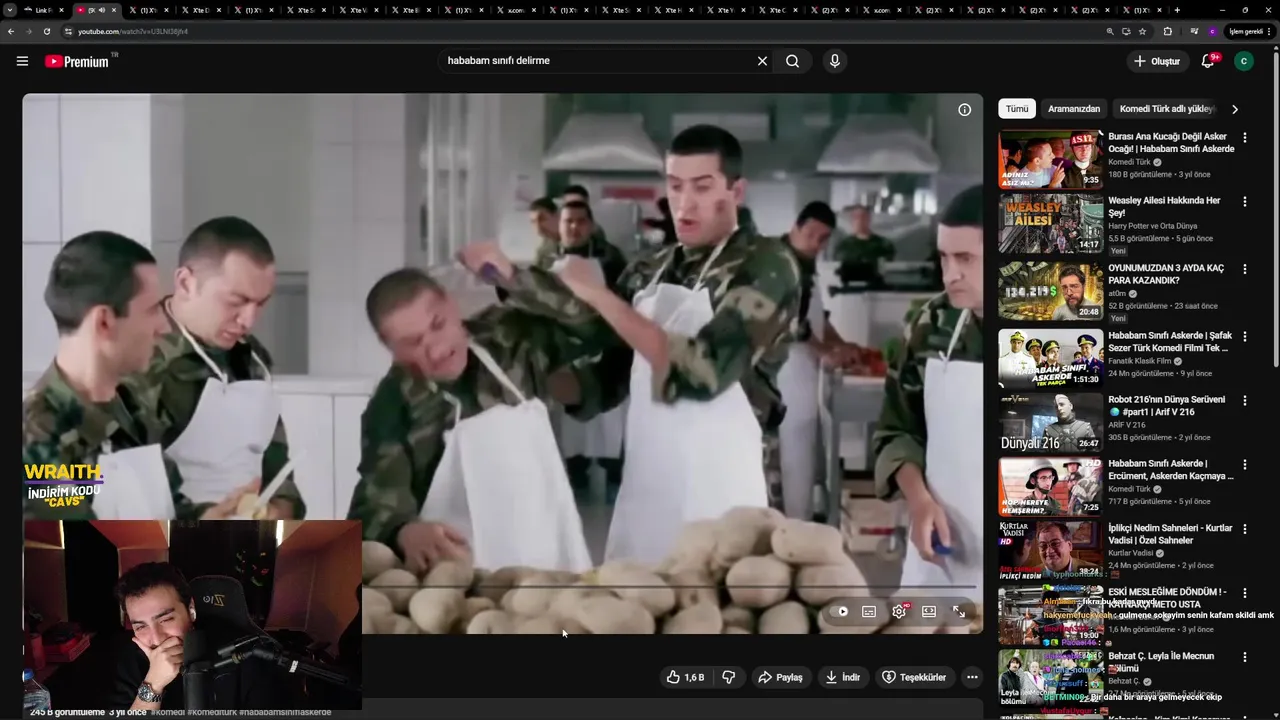This screenshot has height=720, width=1280.
Task: Start voice search with microphone icon
Action: [x=835, y=61]
